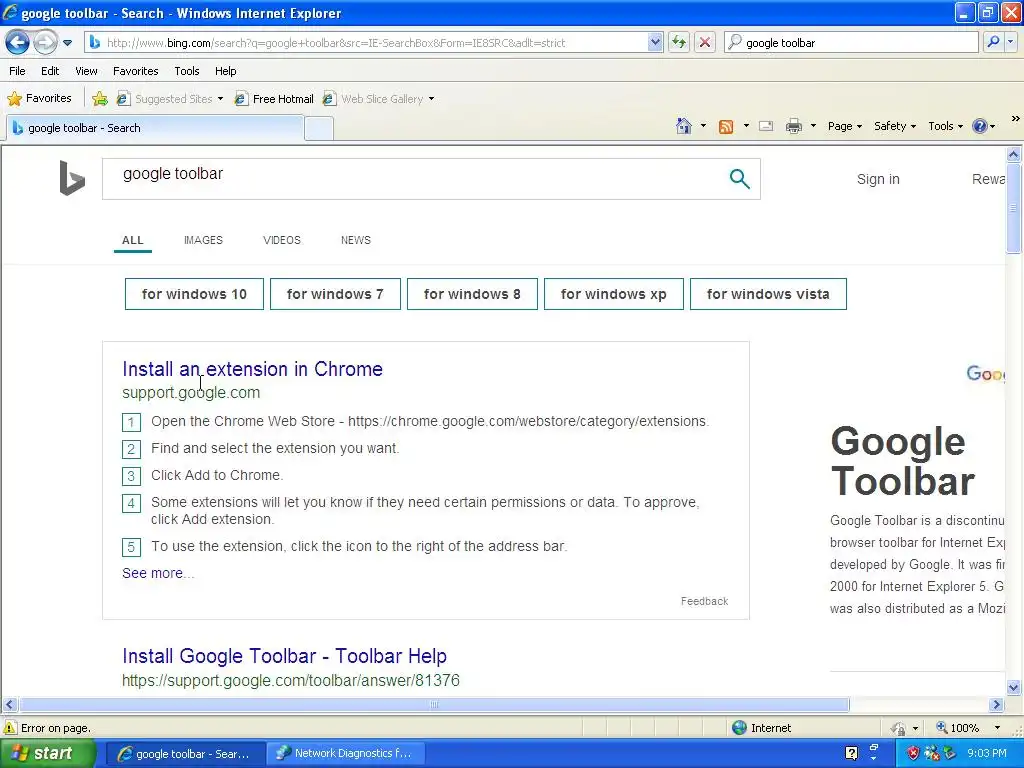Open the Page menu in command bar

(844, 126)
